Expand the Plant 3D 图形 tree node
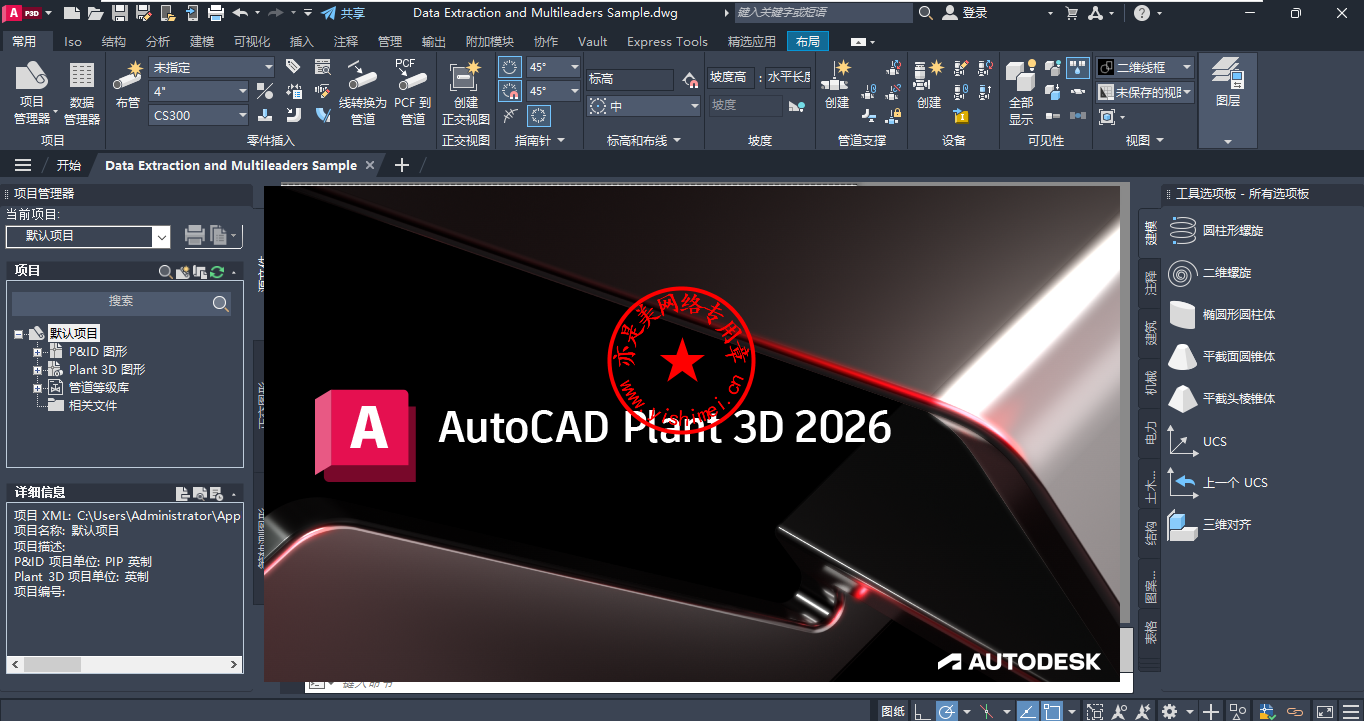 click(x=37, y=370)
